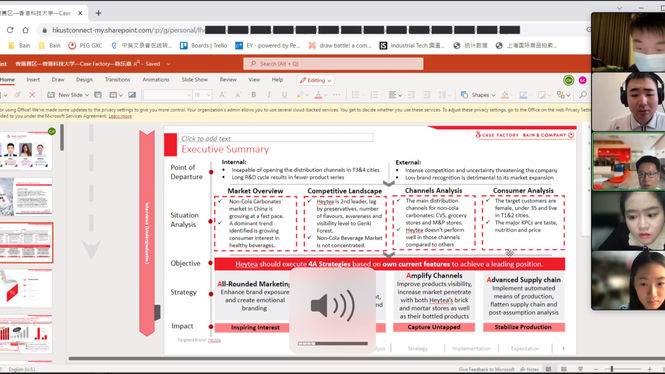This screenshot has width=665, height=374.
Task: Open the font name combo box
Action: 168,95
